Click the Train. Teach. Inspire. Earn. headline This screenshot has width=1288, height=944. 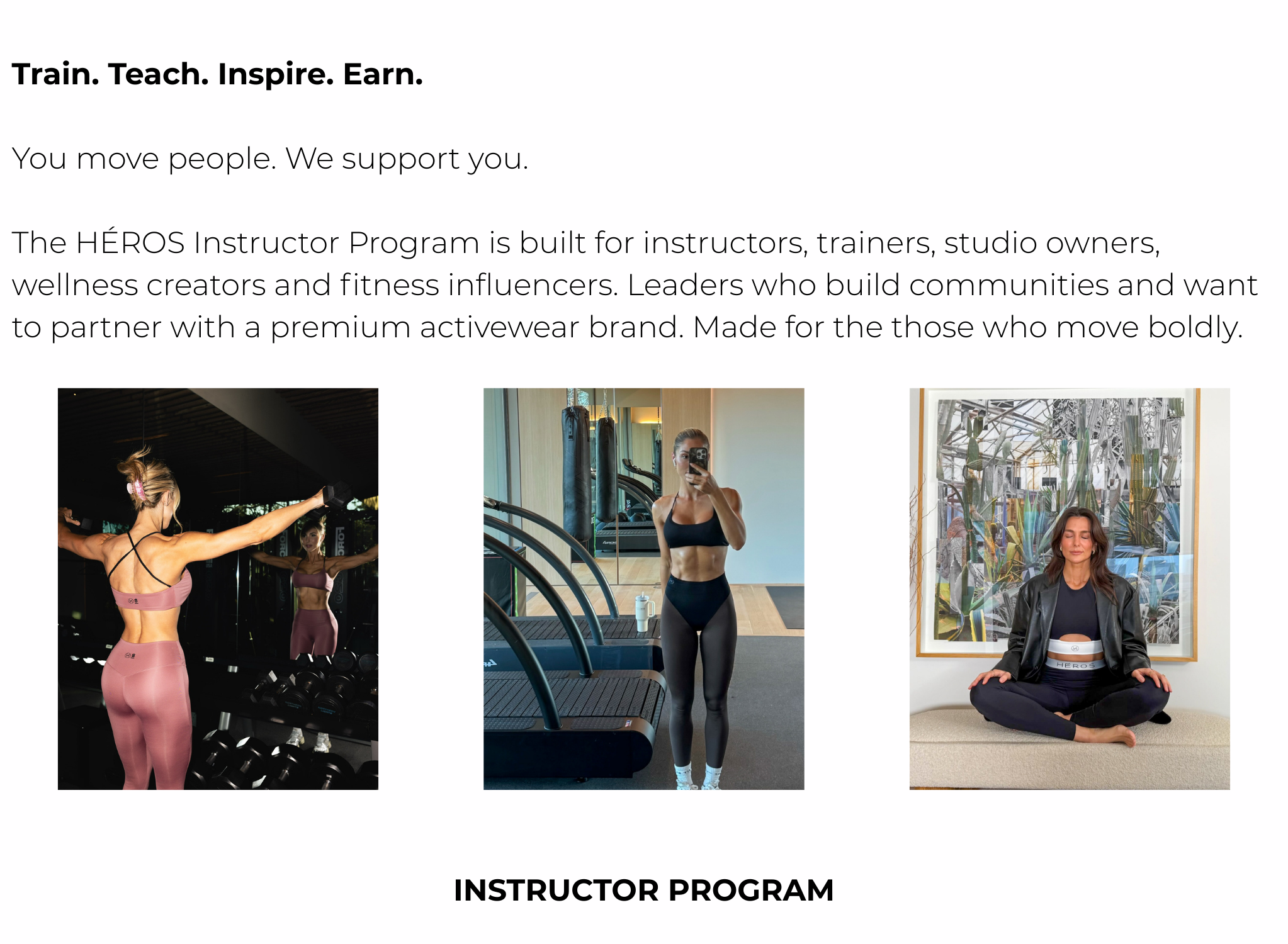[x=217, y=74]
